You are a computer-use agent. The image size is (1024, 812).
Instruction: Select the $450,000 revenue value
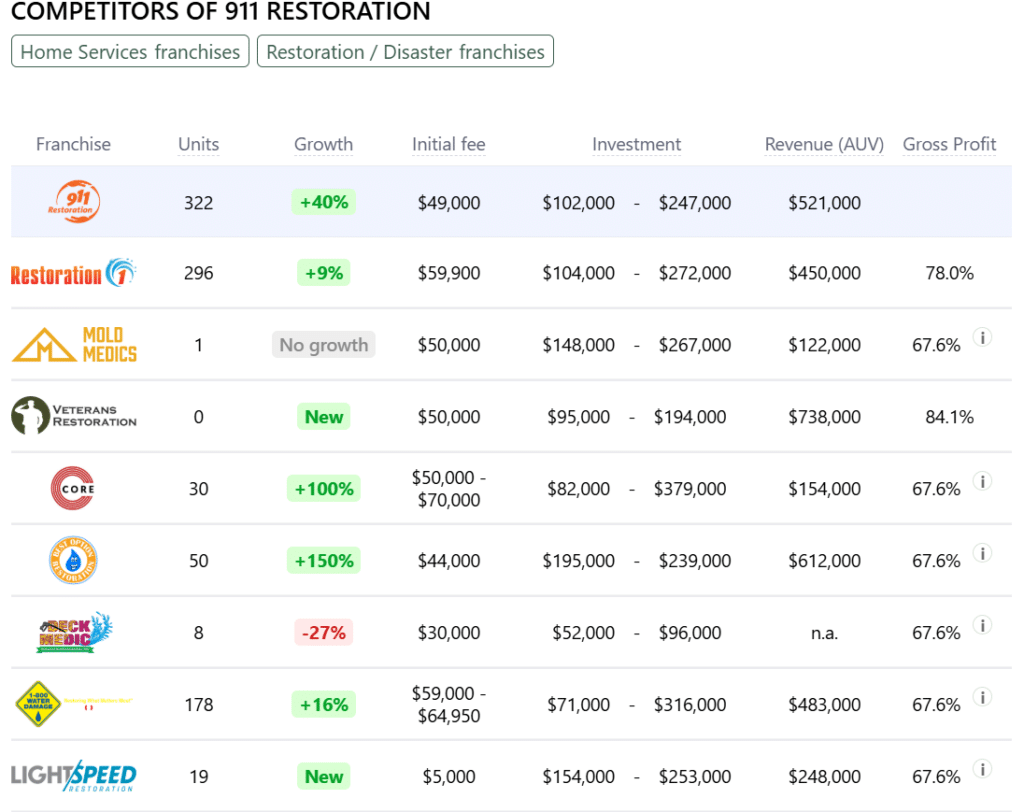824,273
